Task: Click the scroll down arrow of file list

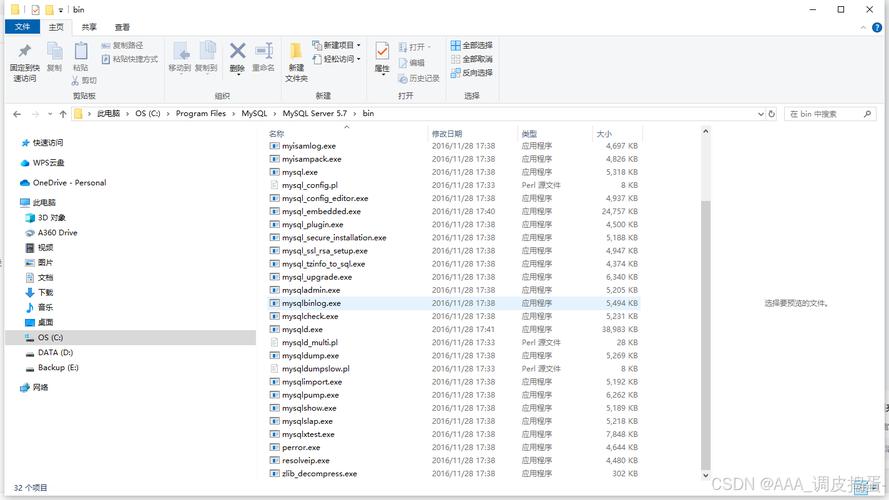Action: [x=705, y=476]
